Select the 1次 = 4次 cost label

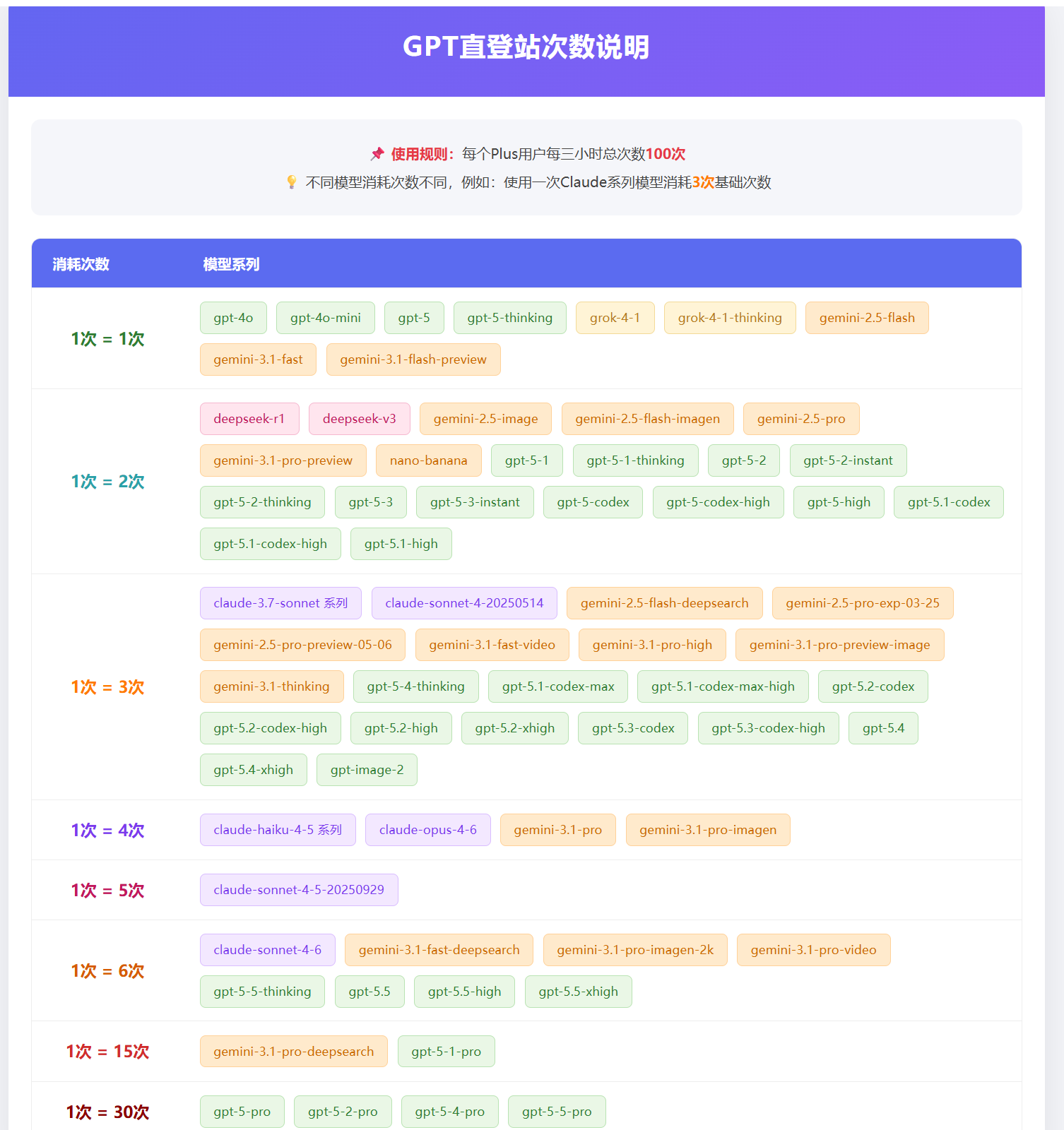tap(107, 831)
